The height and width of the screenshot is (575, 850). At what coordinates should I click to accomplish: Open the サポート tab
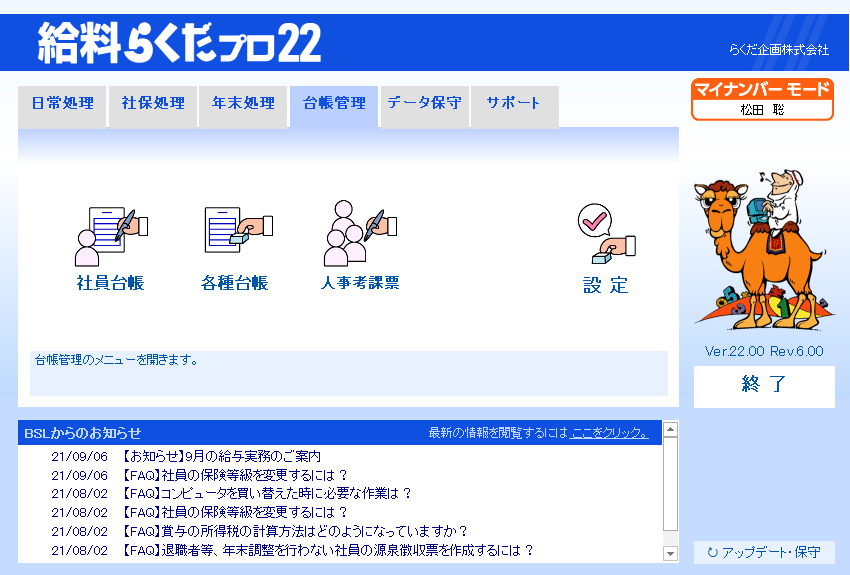514,106
